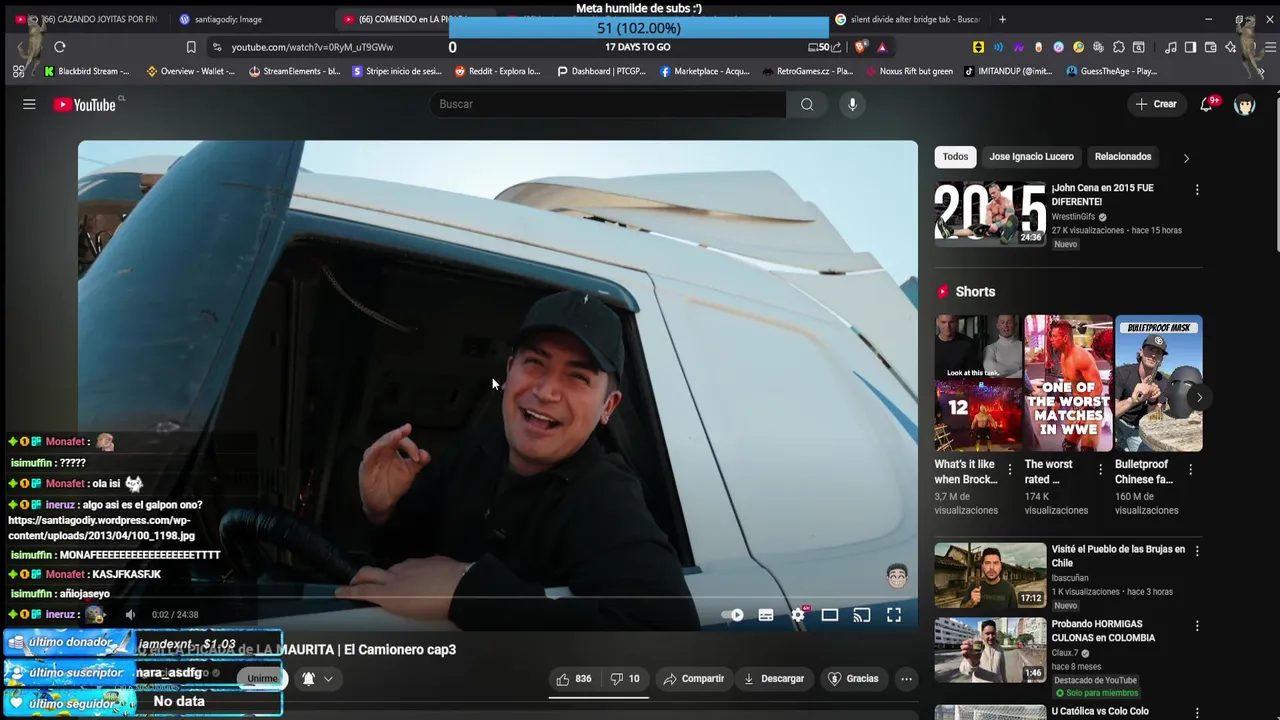The width and height of the screenshot is (1280, 720).
Task: Open YouTube notifications bell
Action: [1207, 104]
